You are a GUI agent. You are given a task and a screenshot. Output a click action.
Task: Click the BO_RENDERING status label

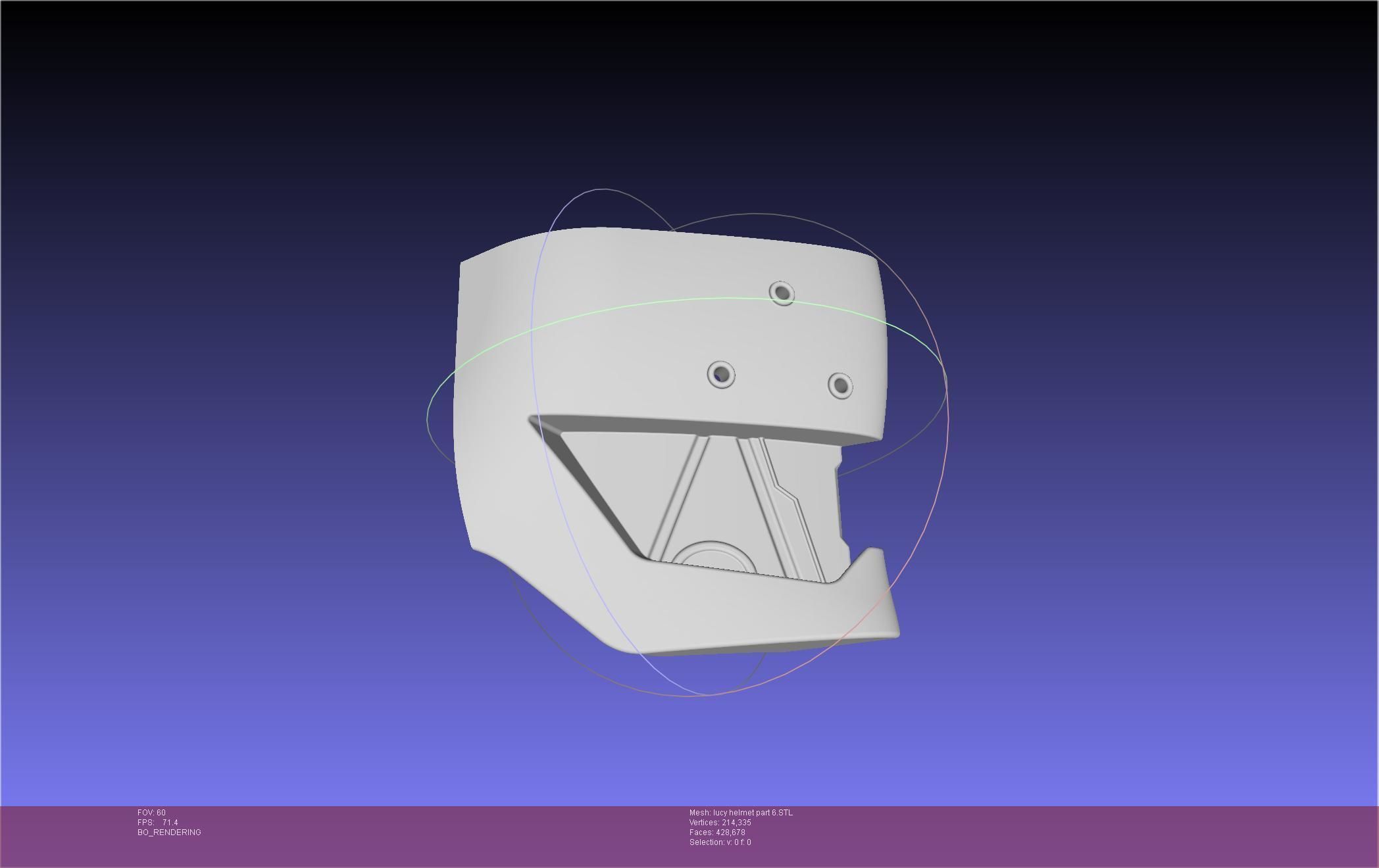[169, 832]
